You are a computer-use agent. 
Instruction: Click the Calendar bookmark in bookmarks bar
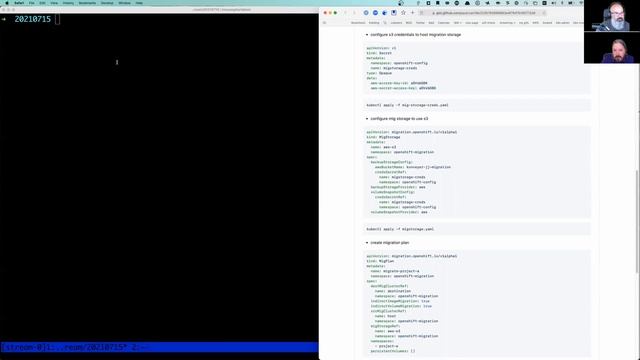pyautogui.click(x=443, y=23)
